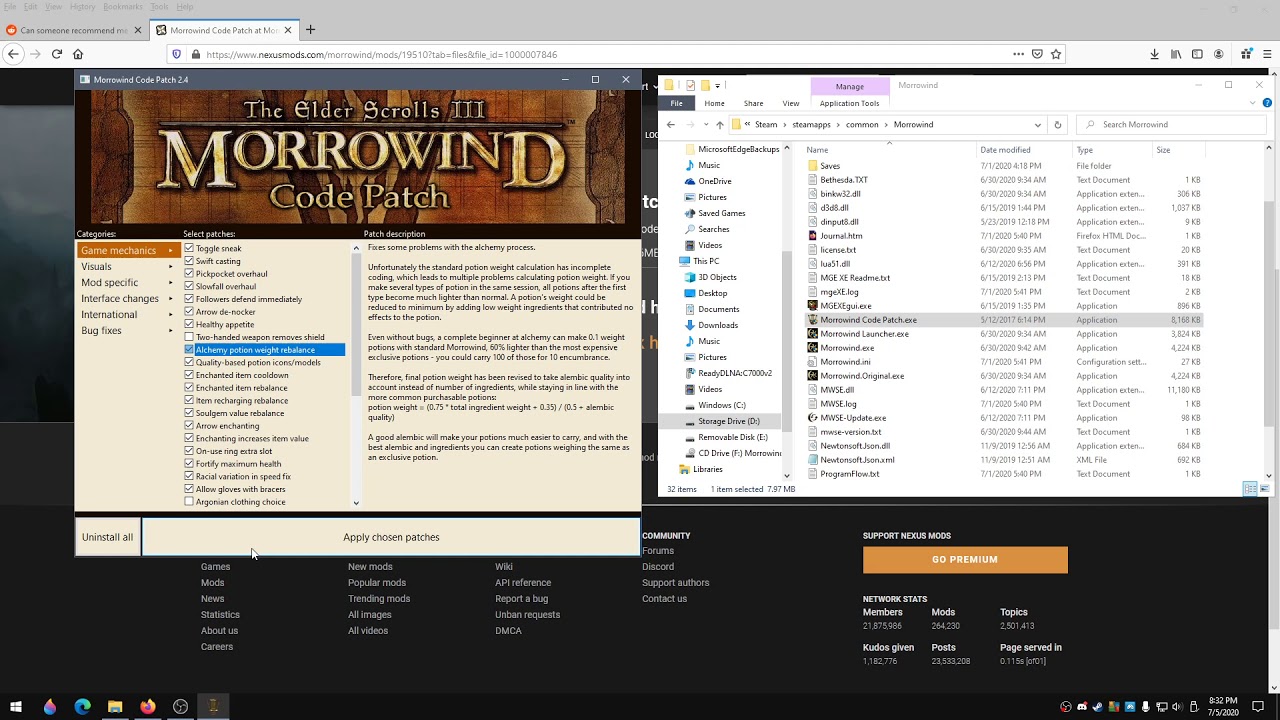
Task: Uncheck the Toggle sneak patch
Action: pyautogui.click(x=189, y=248)
